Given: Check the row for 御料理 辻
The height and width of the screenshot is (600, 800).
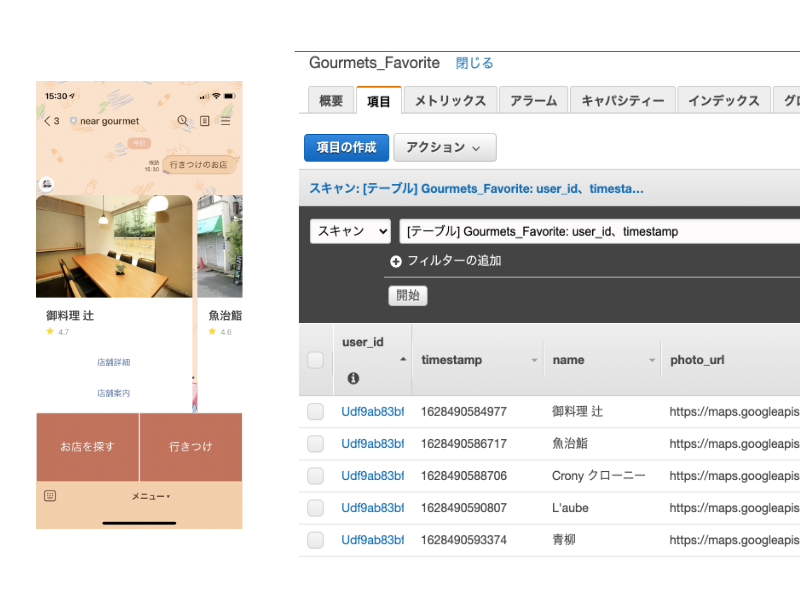Looking at the screenshot, I should 316,411.
